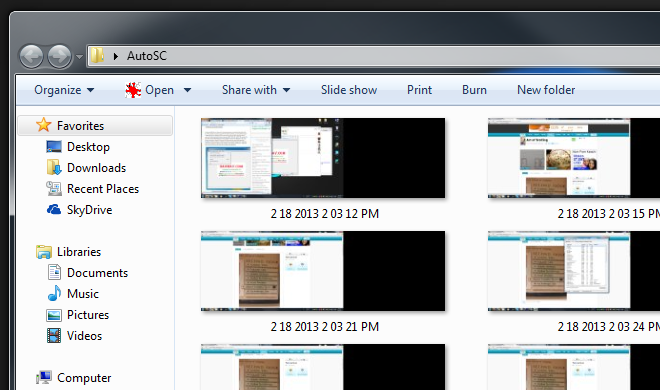Image resolution: width=660 pixels, height=390 pixels.
Task: Expand the Open button dropdown arrow
Action: 187,90
